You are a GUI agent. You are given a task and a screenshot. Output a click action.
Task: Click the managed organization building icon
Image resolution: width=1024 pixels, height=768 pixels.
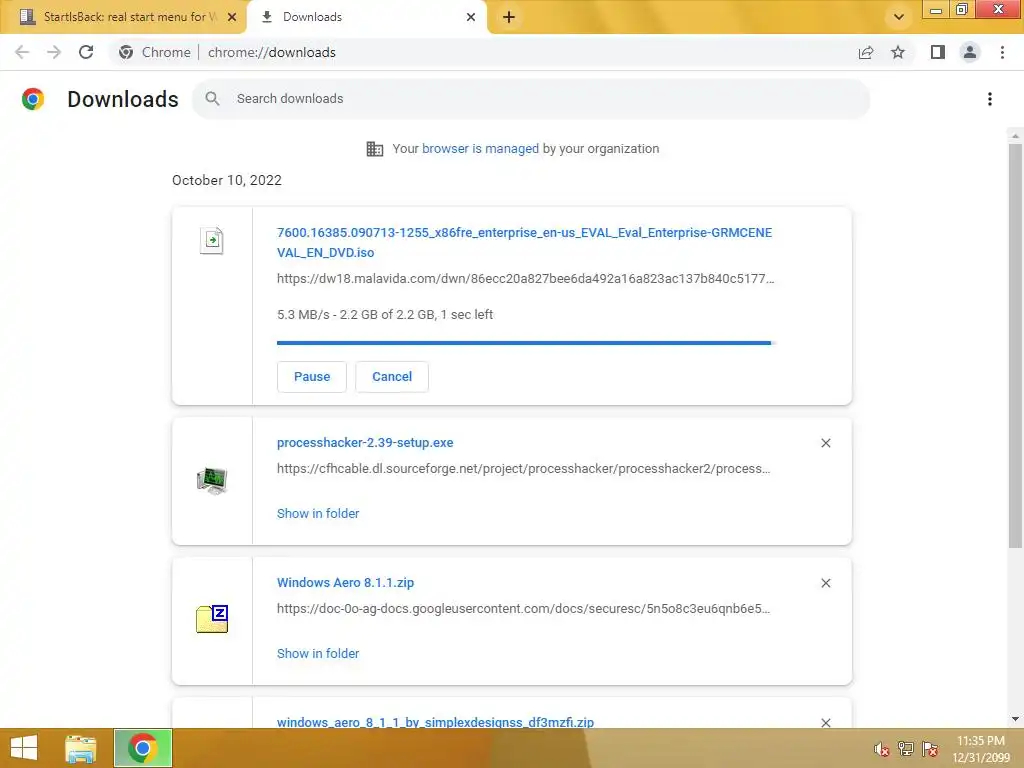(375, 149)
